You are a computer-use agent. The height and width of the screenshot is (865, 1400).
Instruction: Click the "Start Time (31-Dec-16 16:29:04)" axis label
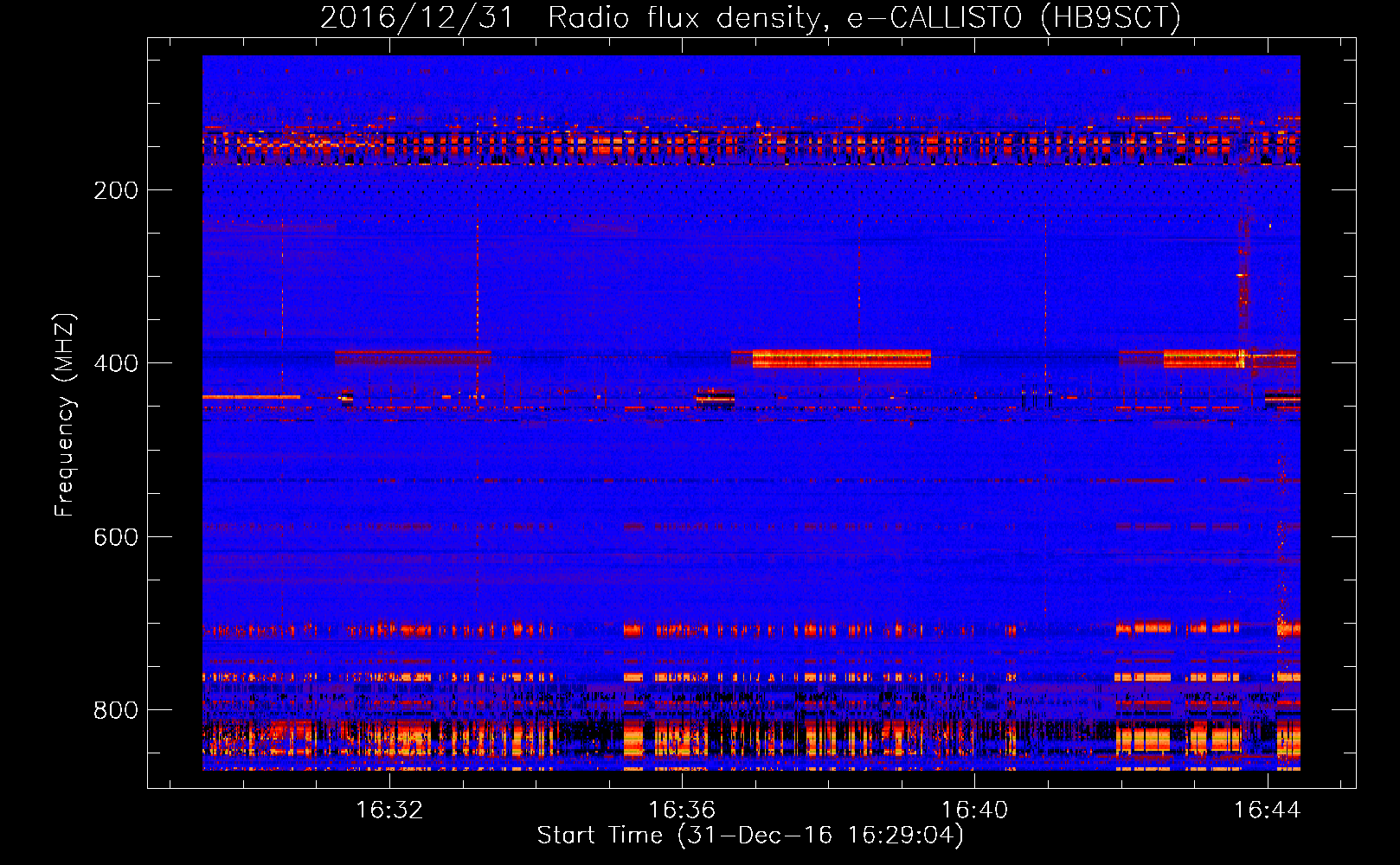pos(750,836)
